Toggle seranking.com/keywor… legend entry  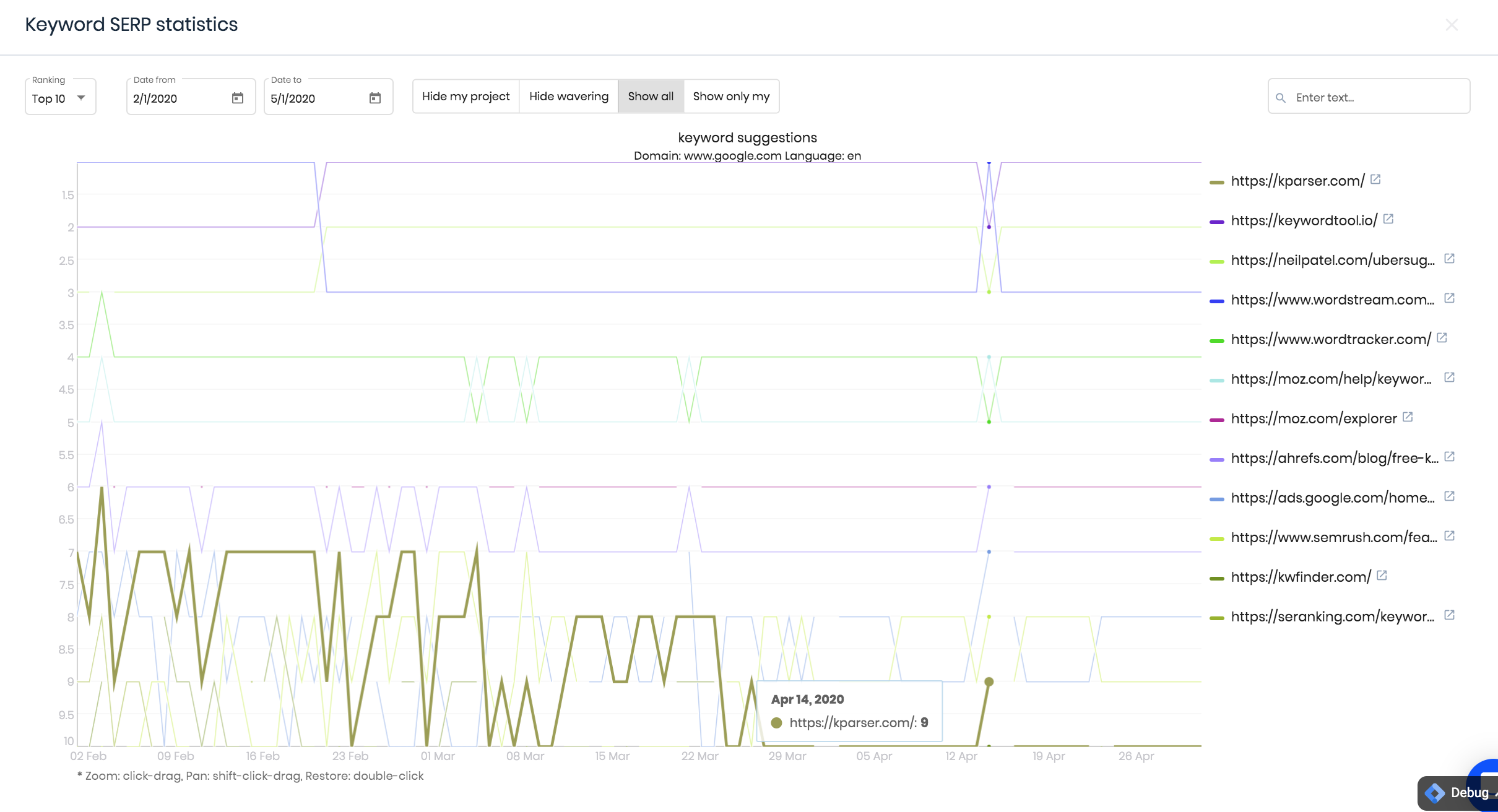coord(1333,616)
